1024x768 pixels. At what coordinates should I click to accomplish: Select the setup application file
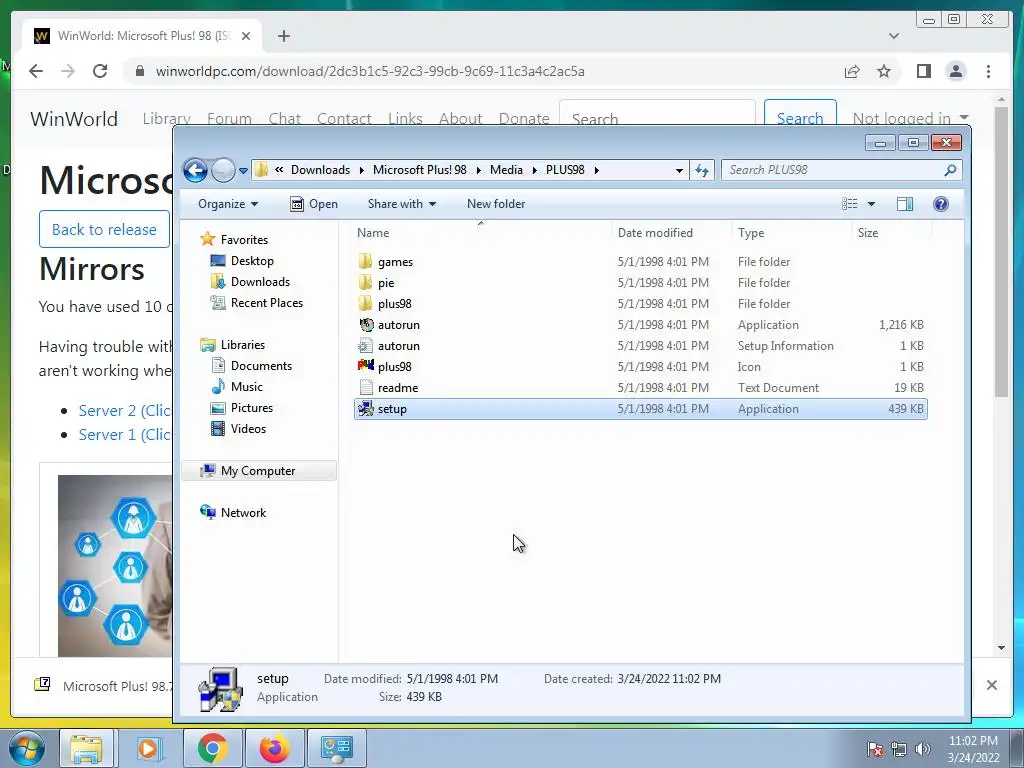[641, 409]
